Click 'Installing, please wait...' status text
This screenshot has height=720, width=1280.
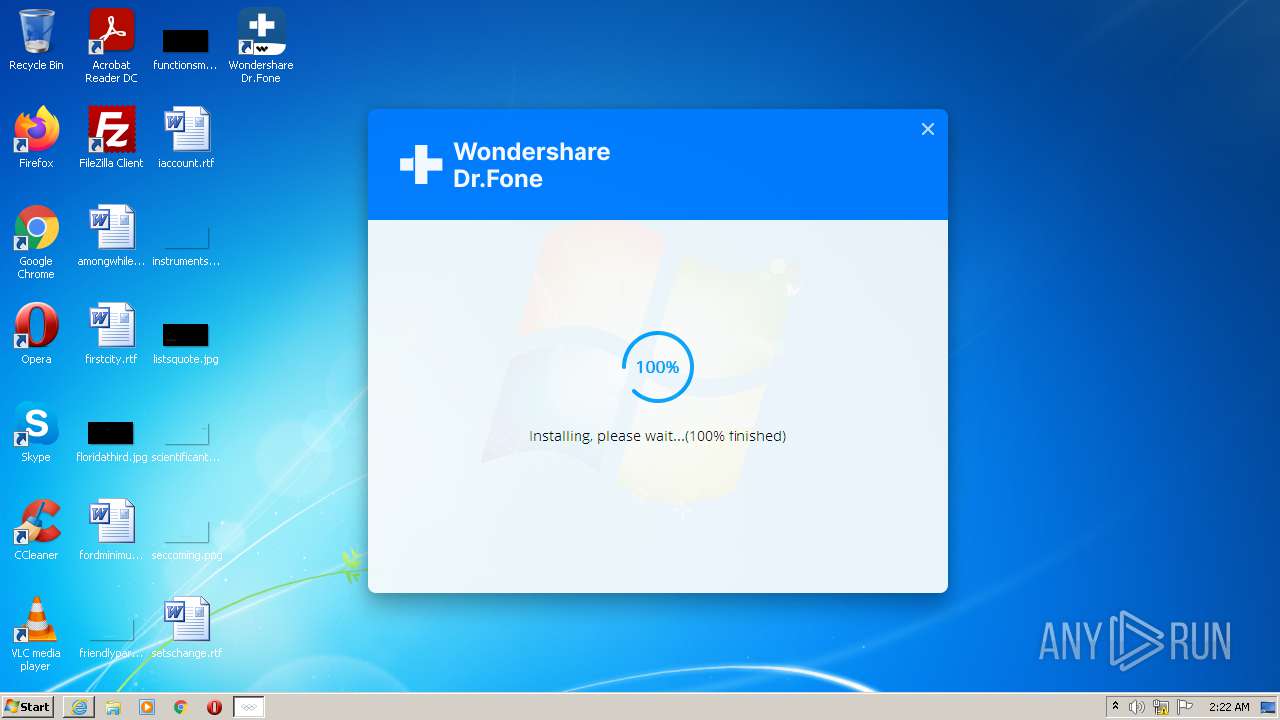click(x=657, y=436)
